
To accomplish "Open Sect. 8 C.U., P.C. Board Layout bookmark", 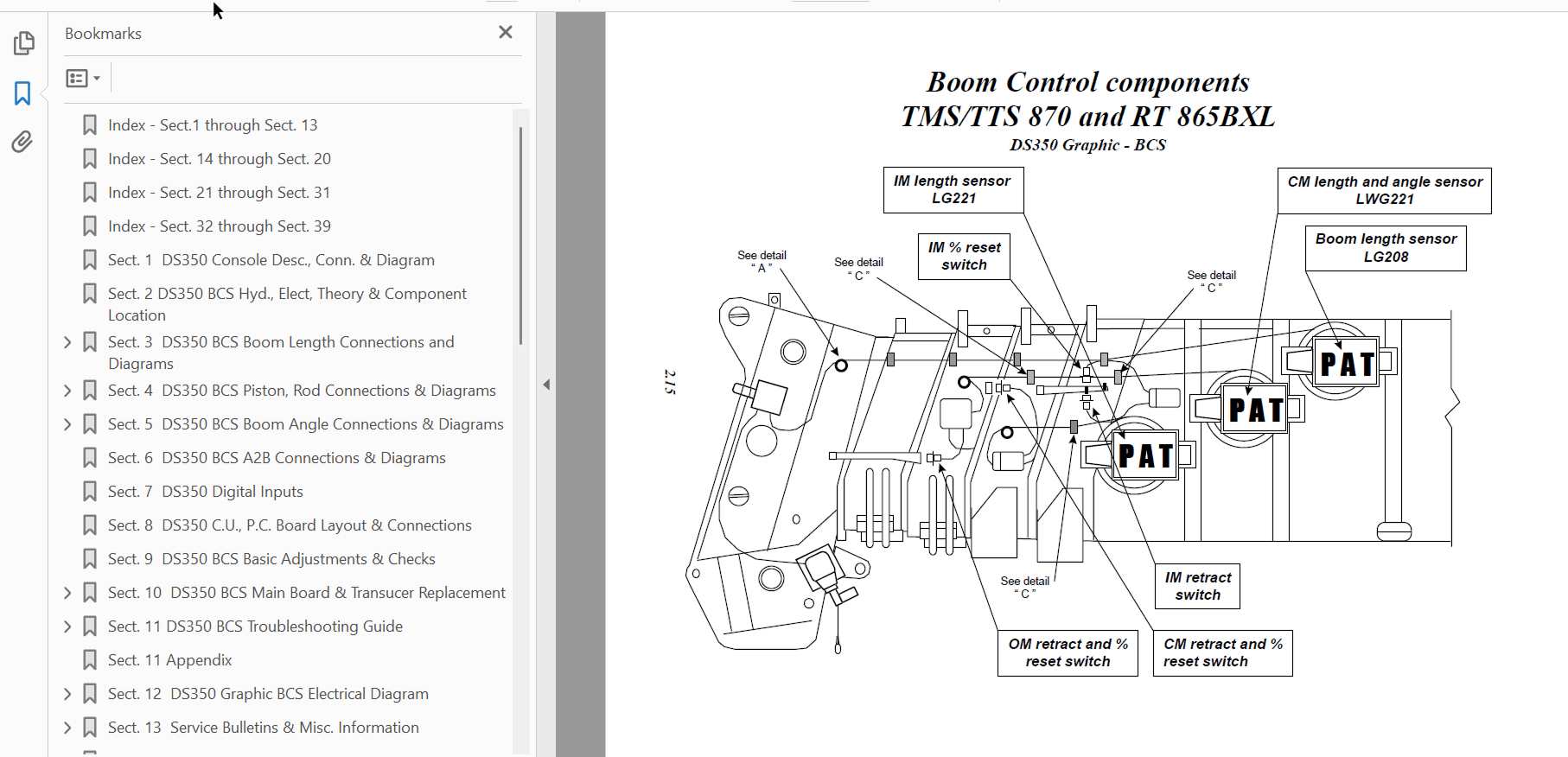I will [x=290, y=525].
